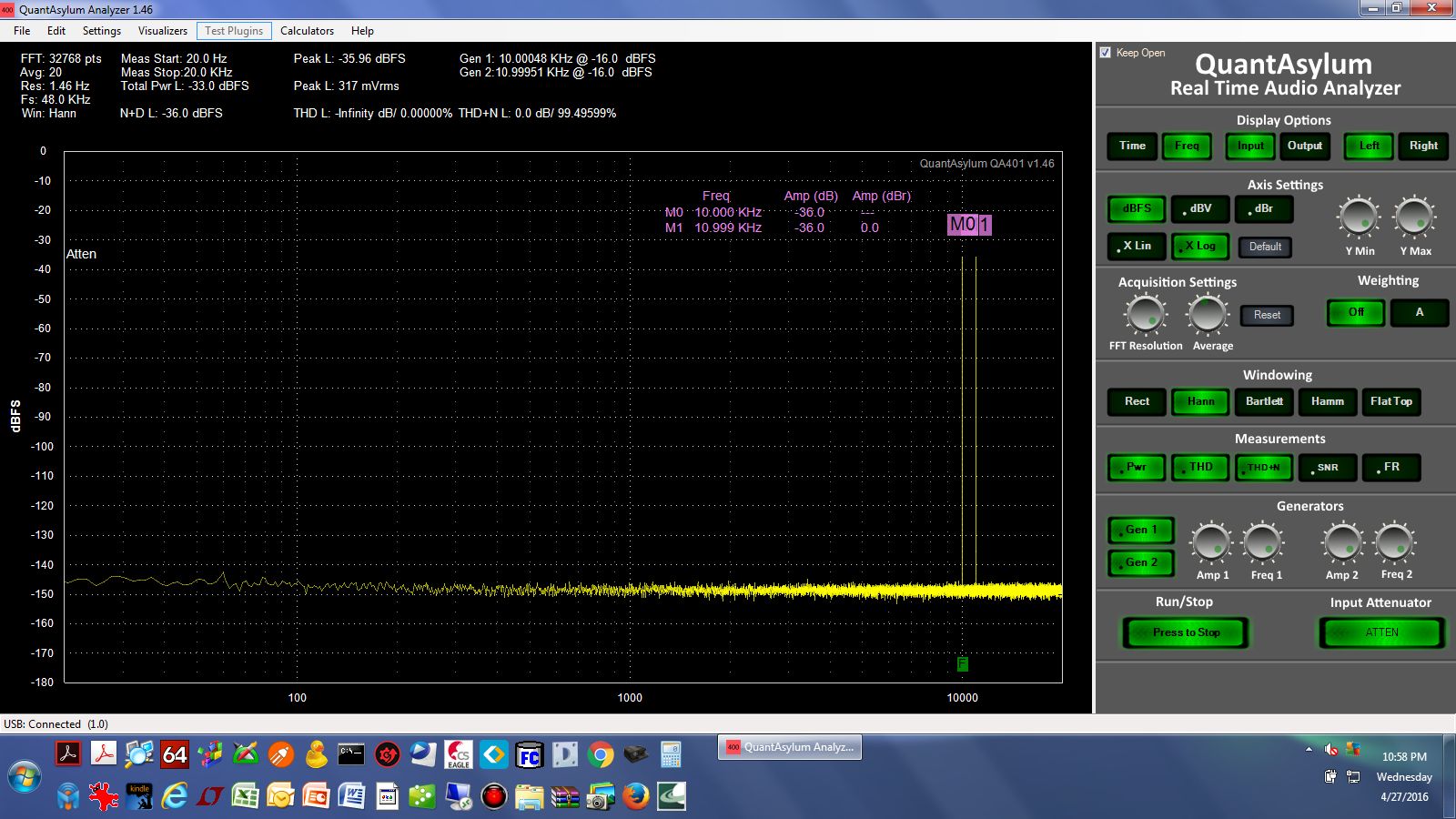The image size is (1456, 819).
Task: Open Microsoft Excel from the taskbar
Action: click(x=245, y=796)
